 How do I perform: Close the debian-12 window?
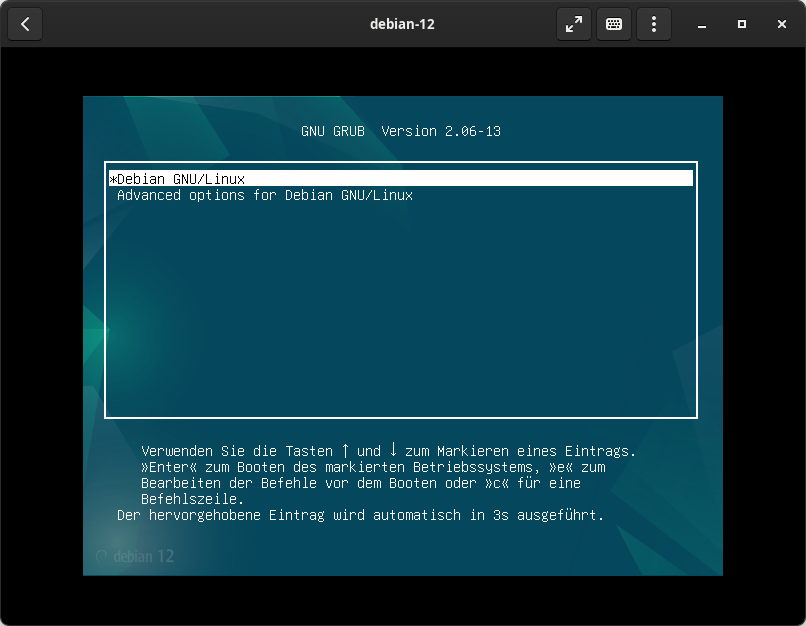coord(782,24)
